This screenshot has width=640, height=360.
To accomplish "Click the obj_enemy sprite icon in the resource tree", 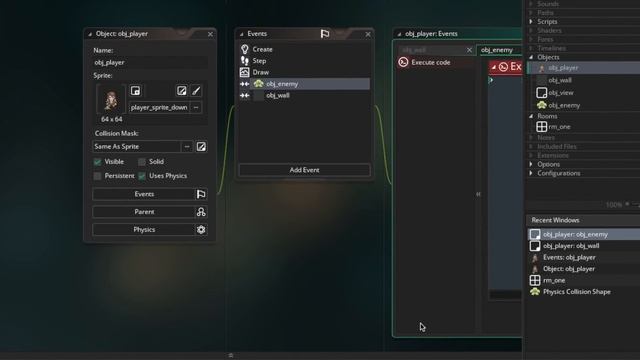I will tap(542, 105).
